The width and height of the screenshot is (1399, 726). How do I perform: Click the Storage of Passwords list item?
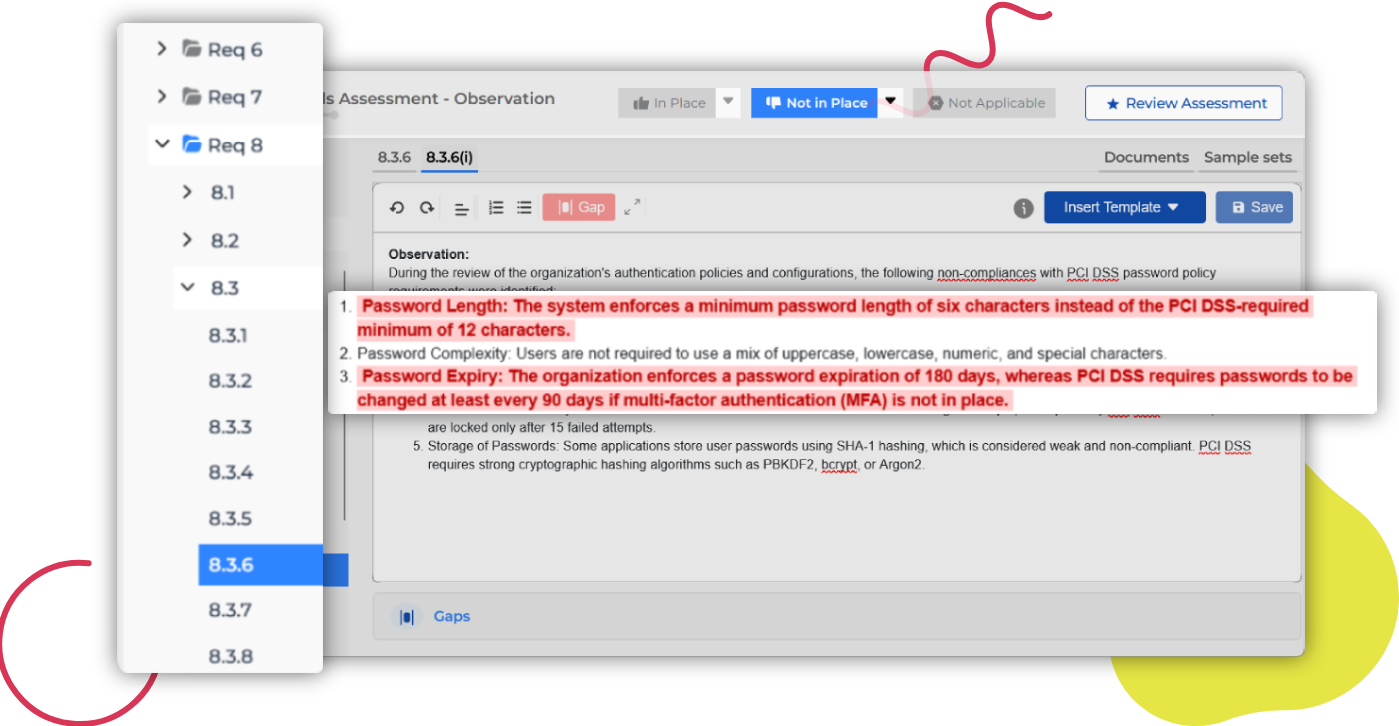[x=839, y=456]
